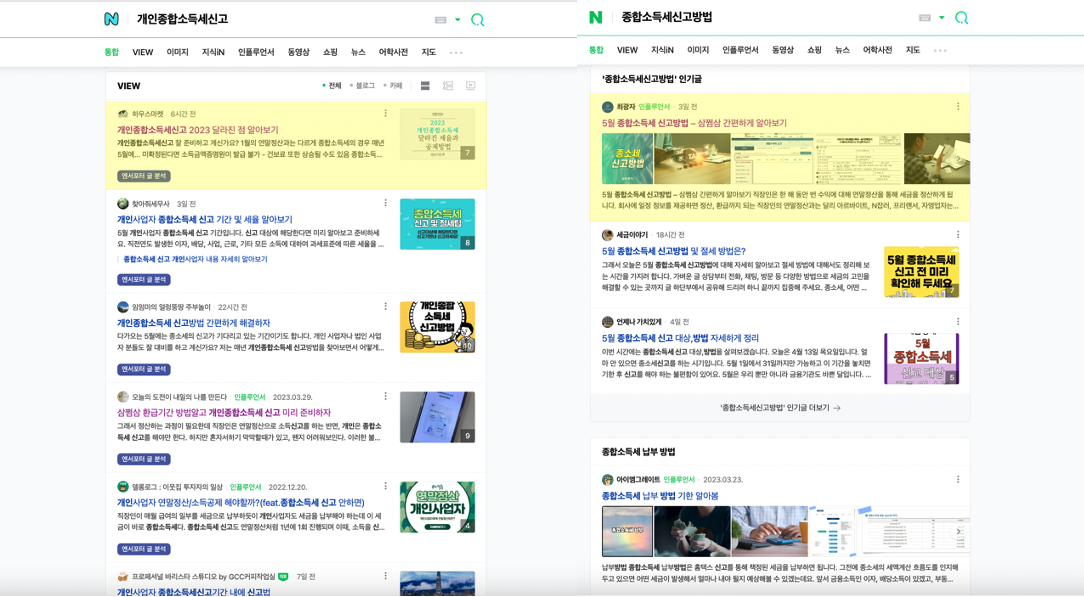Viewport: 1084px width, 597px height.
Task: Open the search suggestions dropdown arrow on the left page
Action: click(x=457, y=17)
